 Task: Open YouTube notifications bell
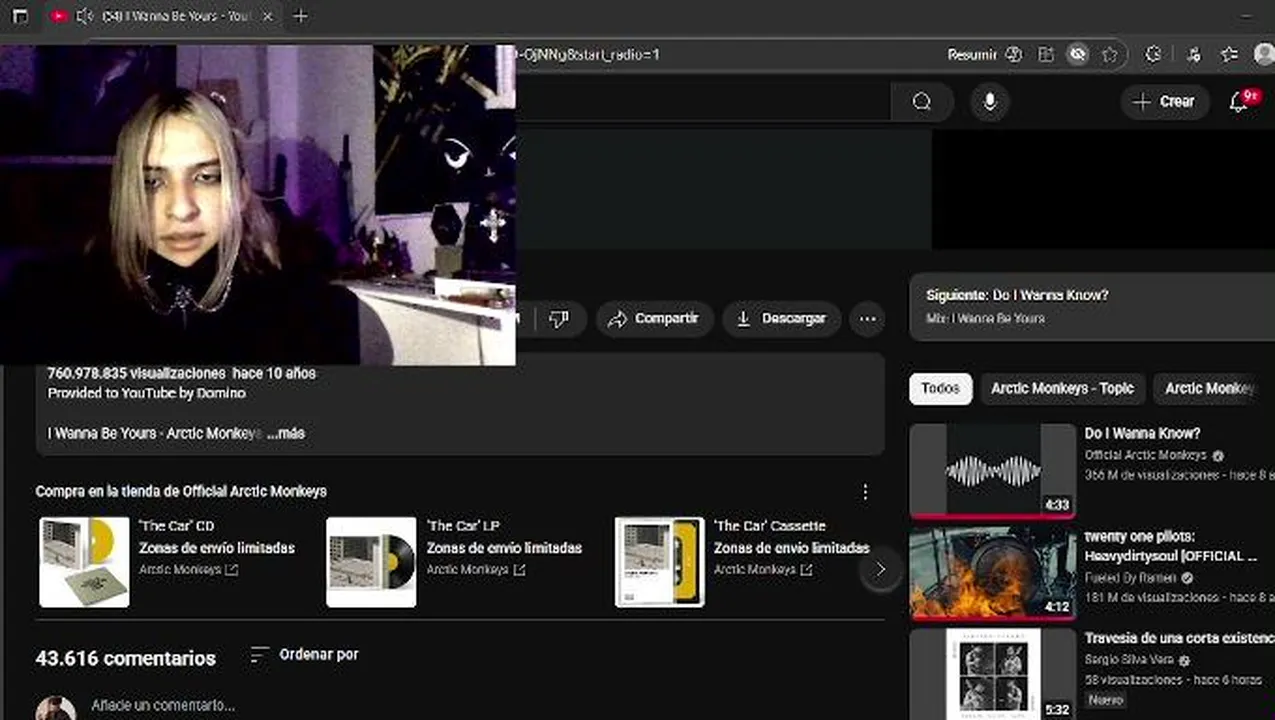click(x=1240, y=101)
